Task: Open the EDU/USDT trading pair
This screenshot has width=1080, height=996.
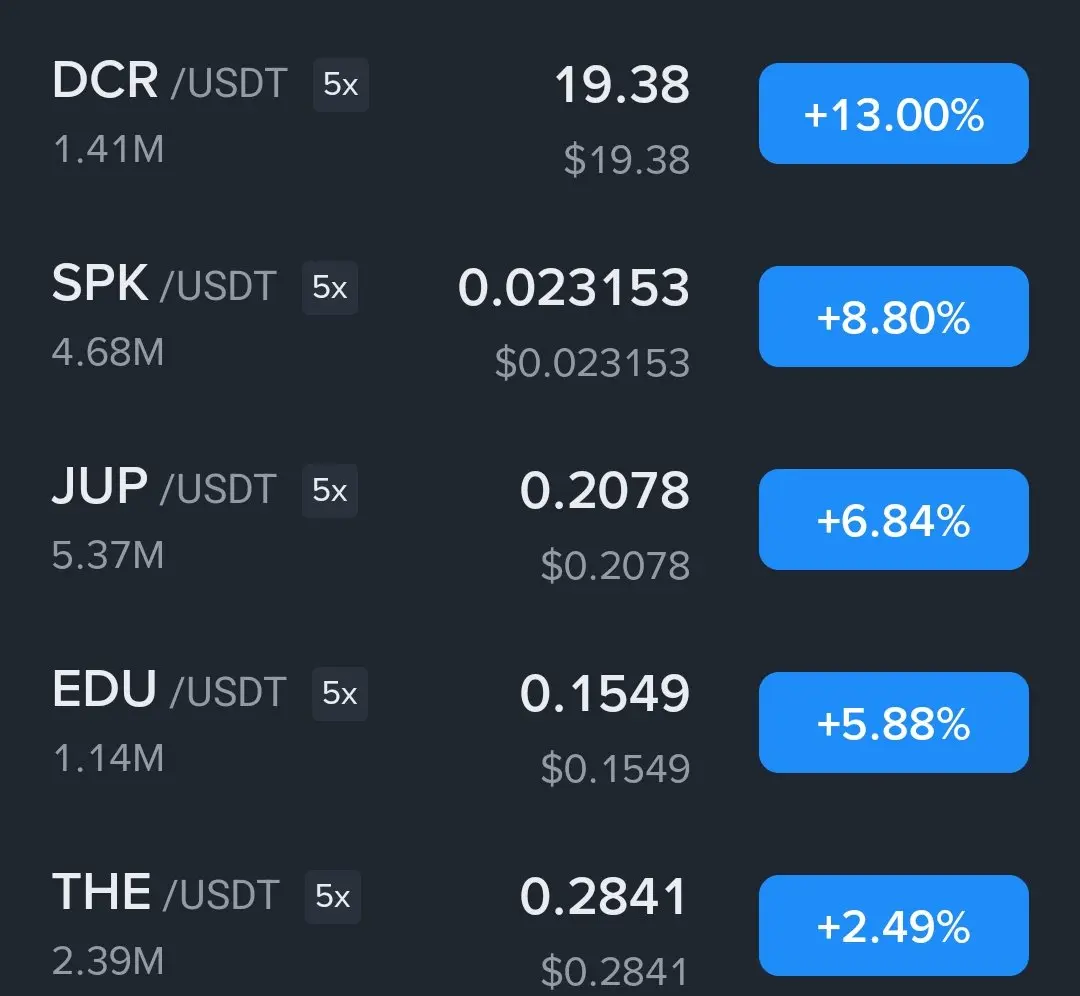Action: (169, 690)
